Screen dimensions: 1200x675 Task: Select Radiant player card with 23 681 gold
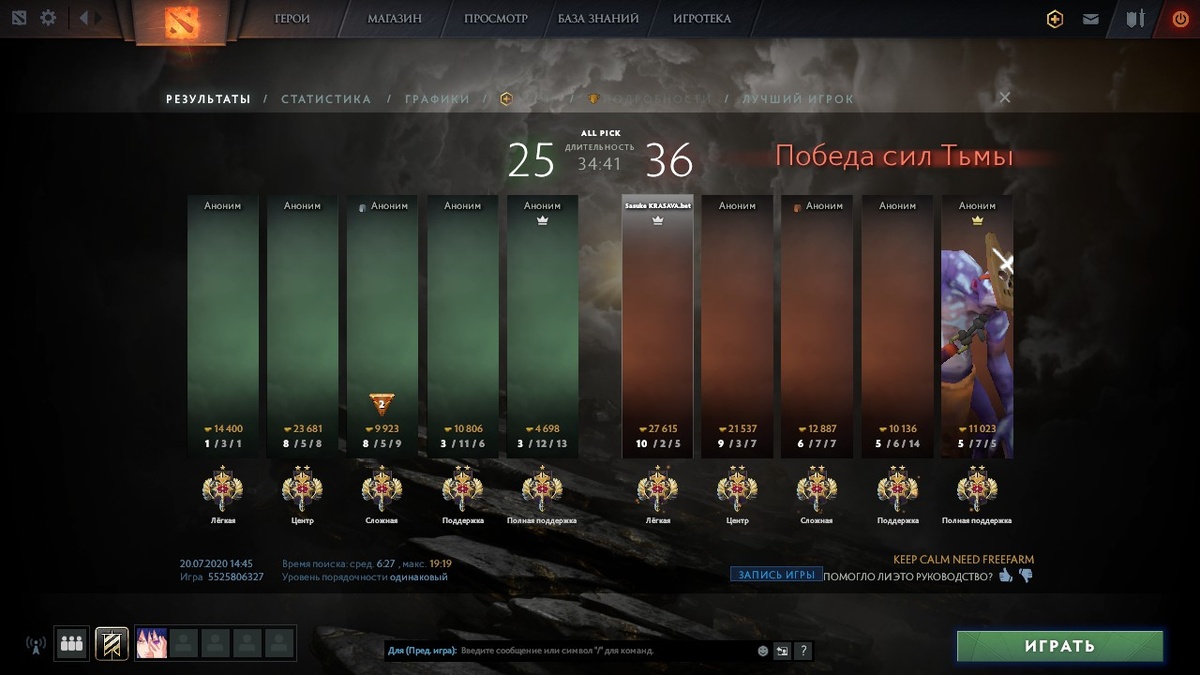click(x=302, y=326)
